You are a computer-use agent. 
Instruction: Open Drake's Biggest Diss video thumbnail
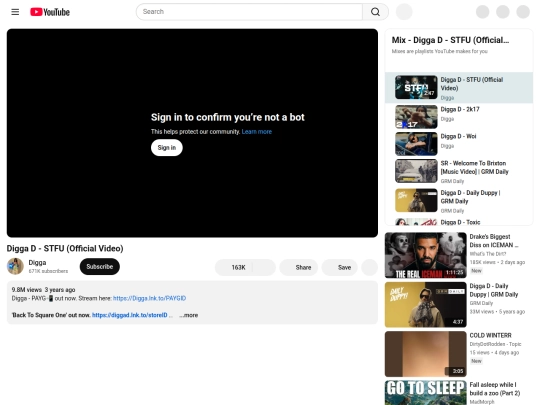coord(426,255)
